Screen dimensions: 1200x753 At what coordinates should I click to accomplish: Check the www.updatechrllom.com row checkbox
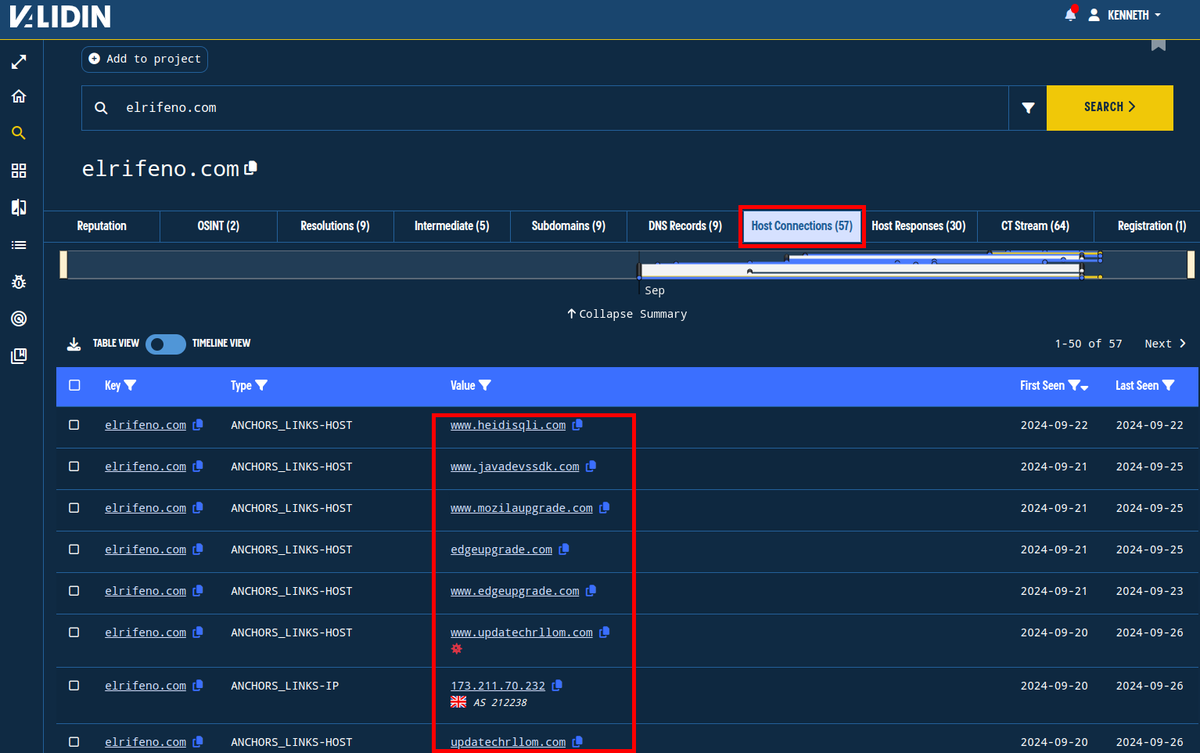pyautogui.click(x=74, y=632)
